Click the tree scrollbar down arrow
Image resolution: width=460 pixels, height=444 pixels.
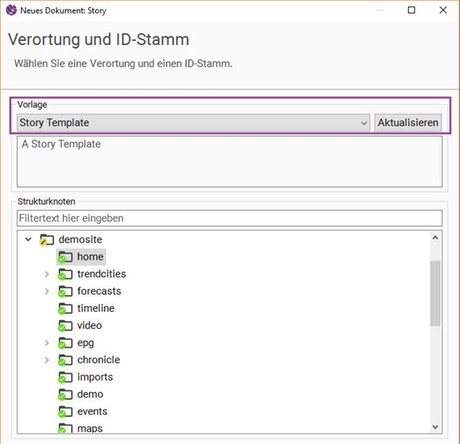435,427
